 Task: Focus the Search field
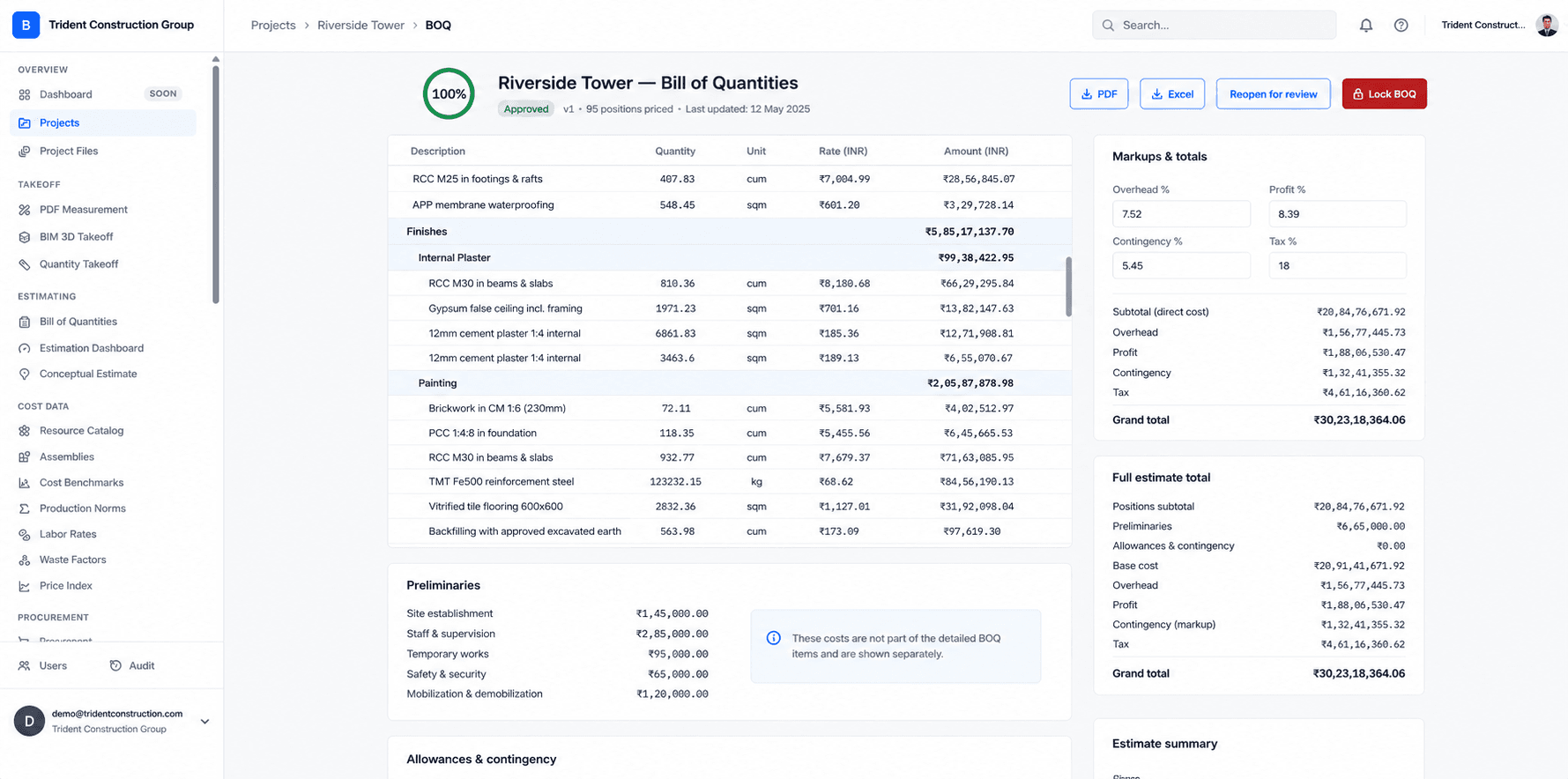tap(1215, 26)
